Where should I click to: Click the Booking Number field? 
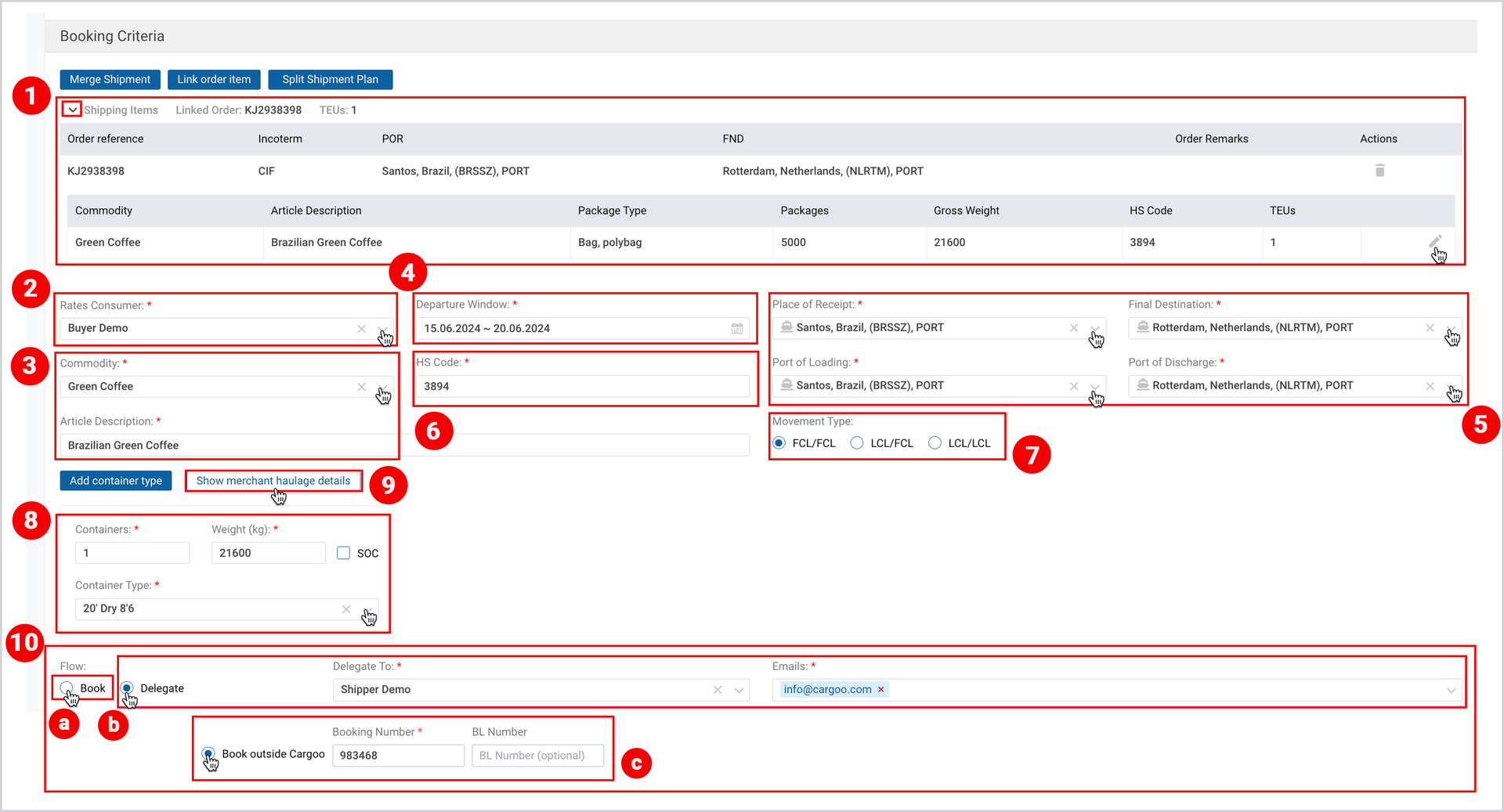[x=398, y=756]
